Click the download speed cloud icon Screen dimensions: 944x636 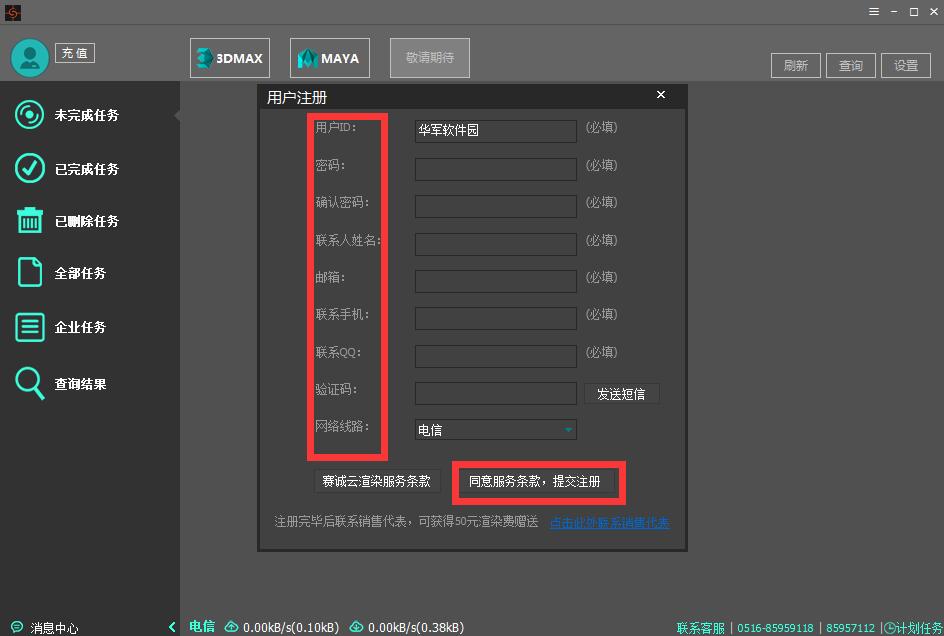tap(356, 626)
